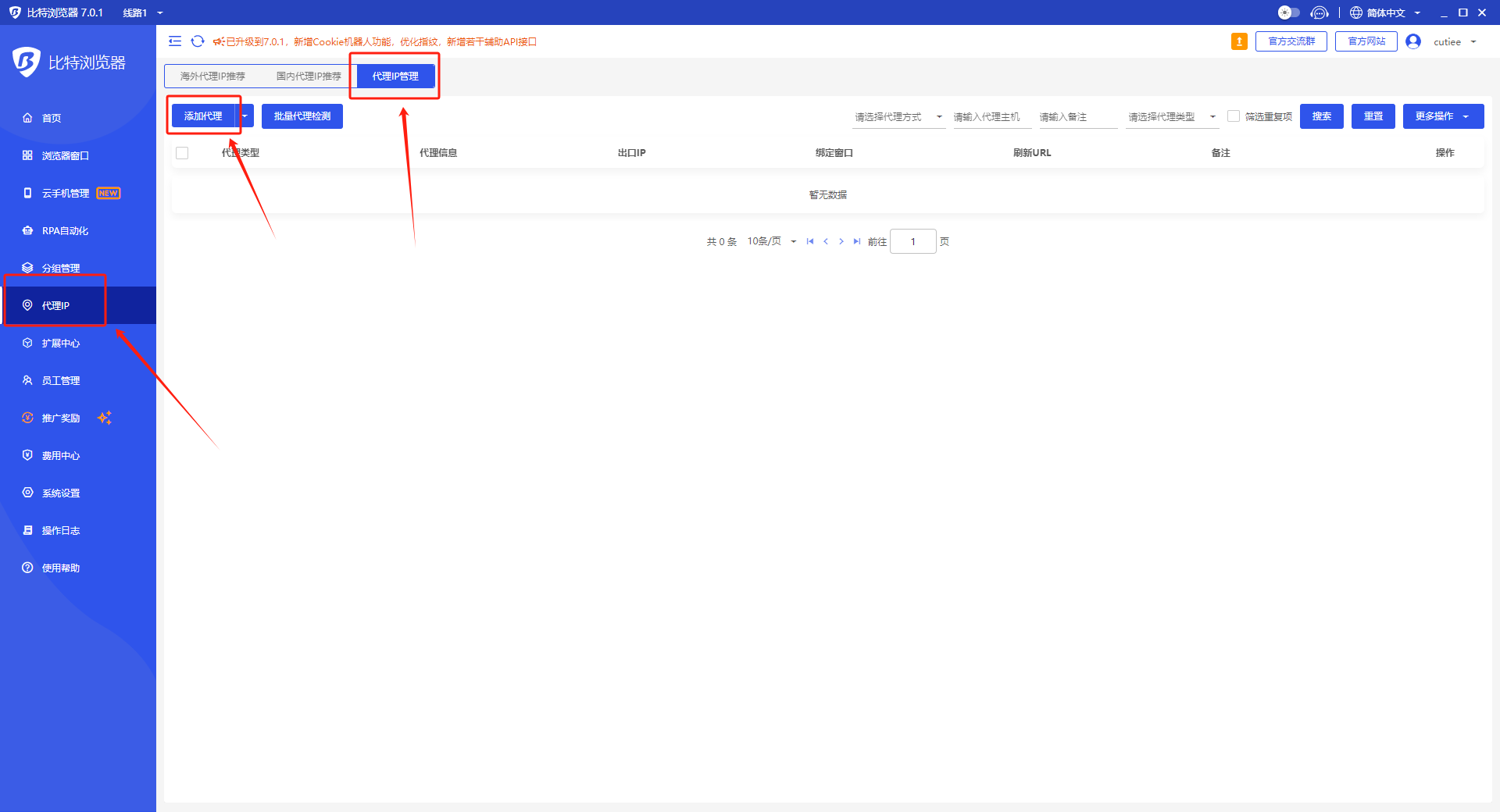
Task: Switch to the 海外代理IP推荐 tab
Action: (212, 76)
